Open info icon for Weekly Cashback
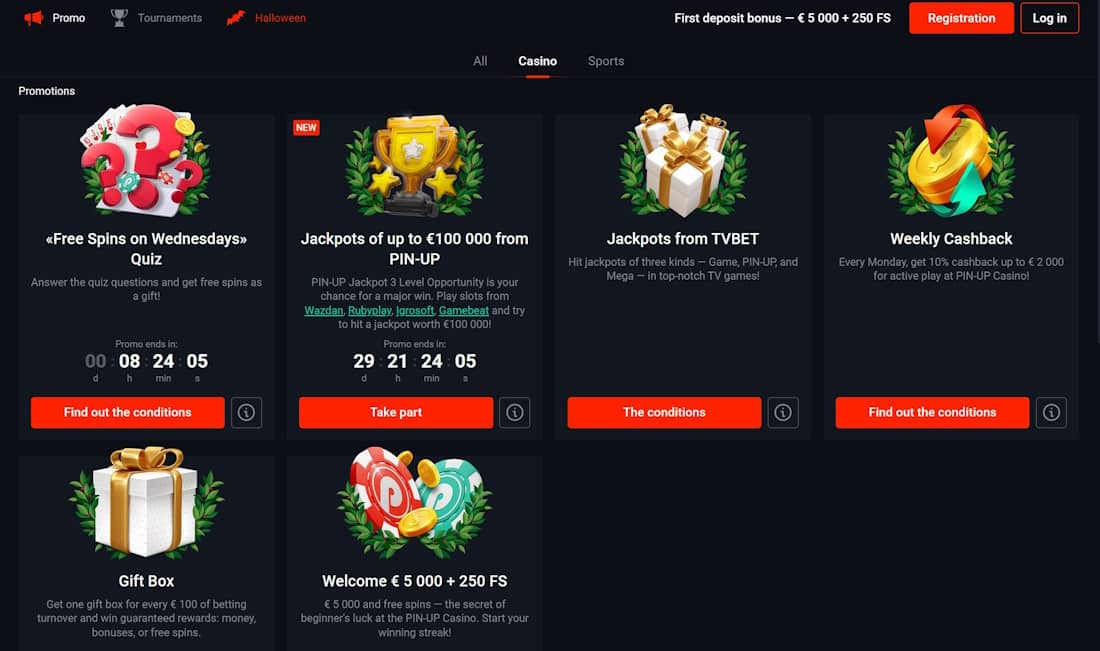The height and width of the screenshot is (651, 1100). 1051,412
